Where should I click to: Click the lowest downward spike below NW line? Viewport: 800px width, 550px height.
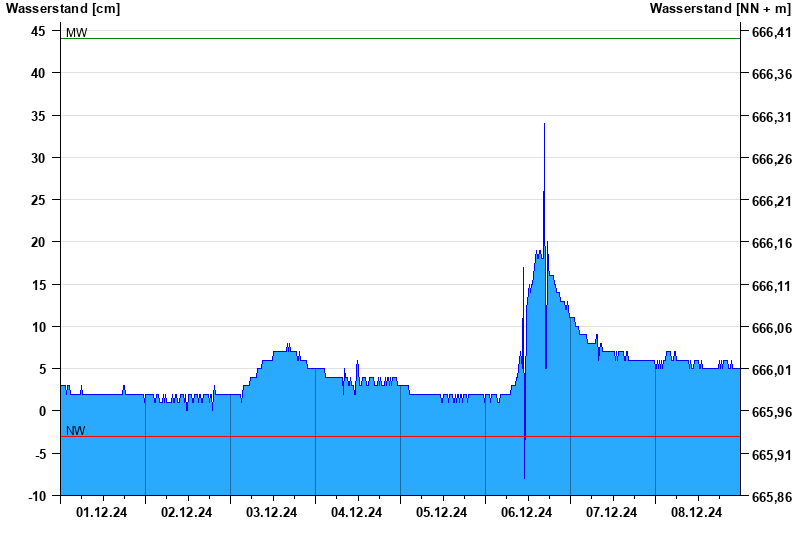pyautogui.click(x=524, y=478)
